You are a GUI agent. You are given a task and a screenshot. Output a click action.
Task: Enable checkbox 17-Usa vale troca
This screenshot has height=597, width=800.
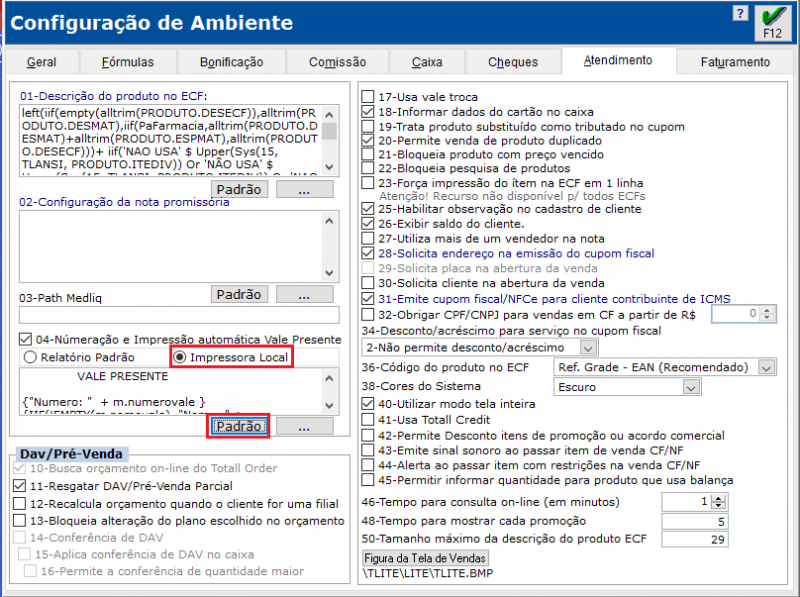click(x=368, y=98)
